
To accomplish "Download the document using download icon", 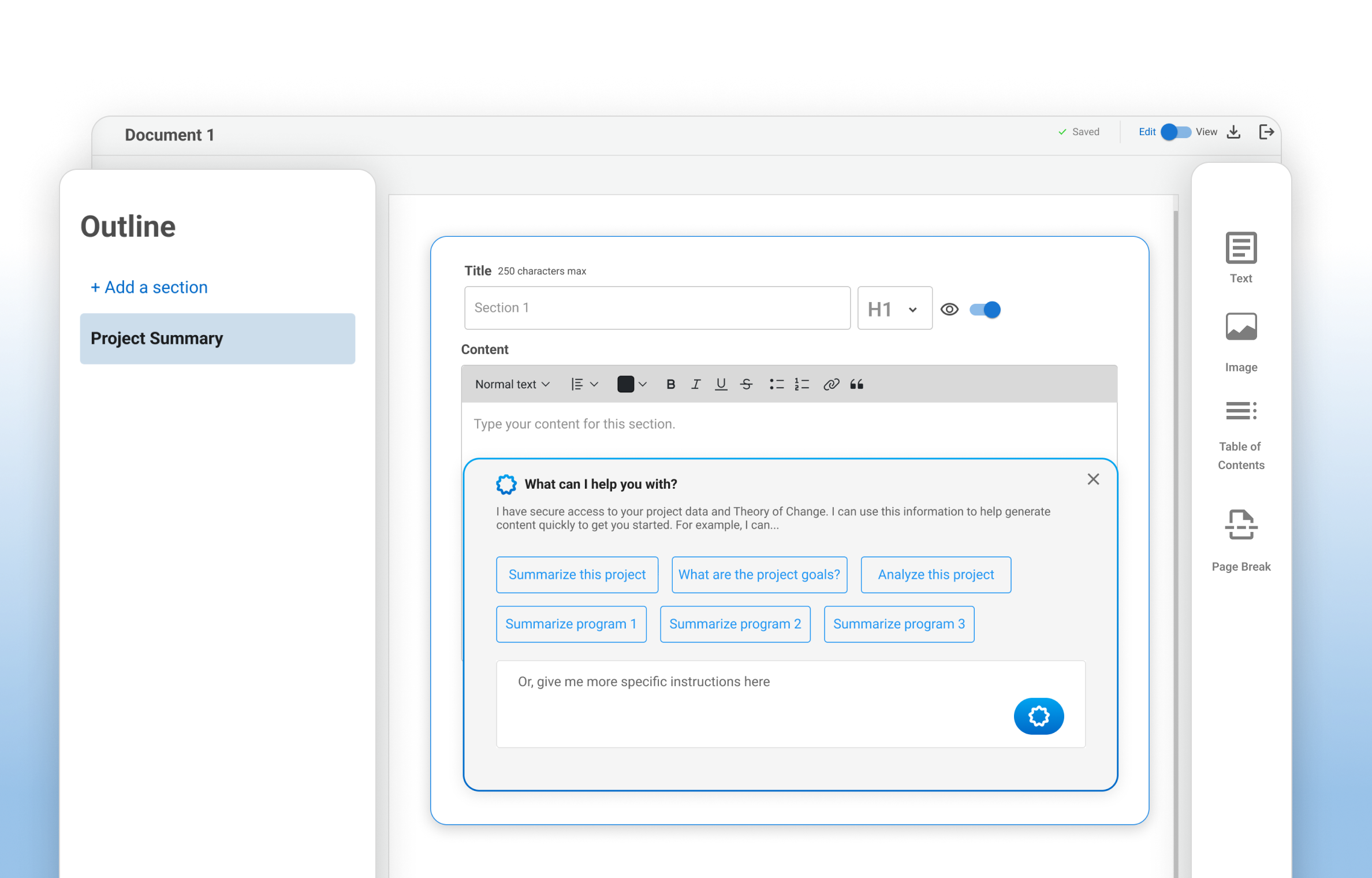I will [x=1233, y=132].
